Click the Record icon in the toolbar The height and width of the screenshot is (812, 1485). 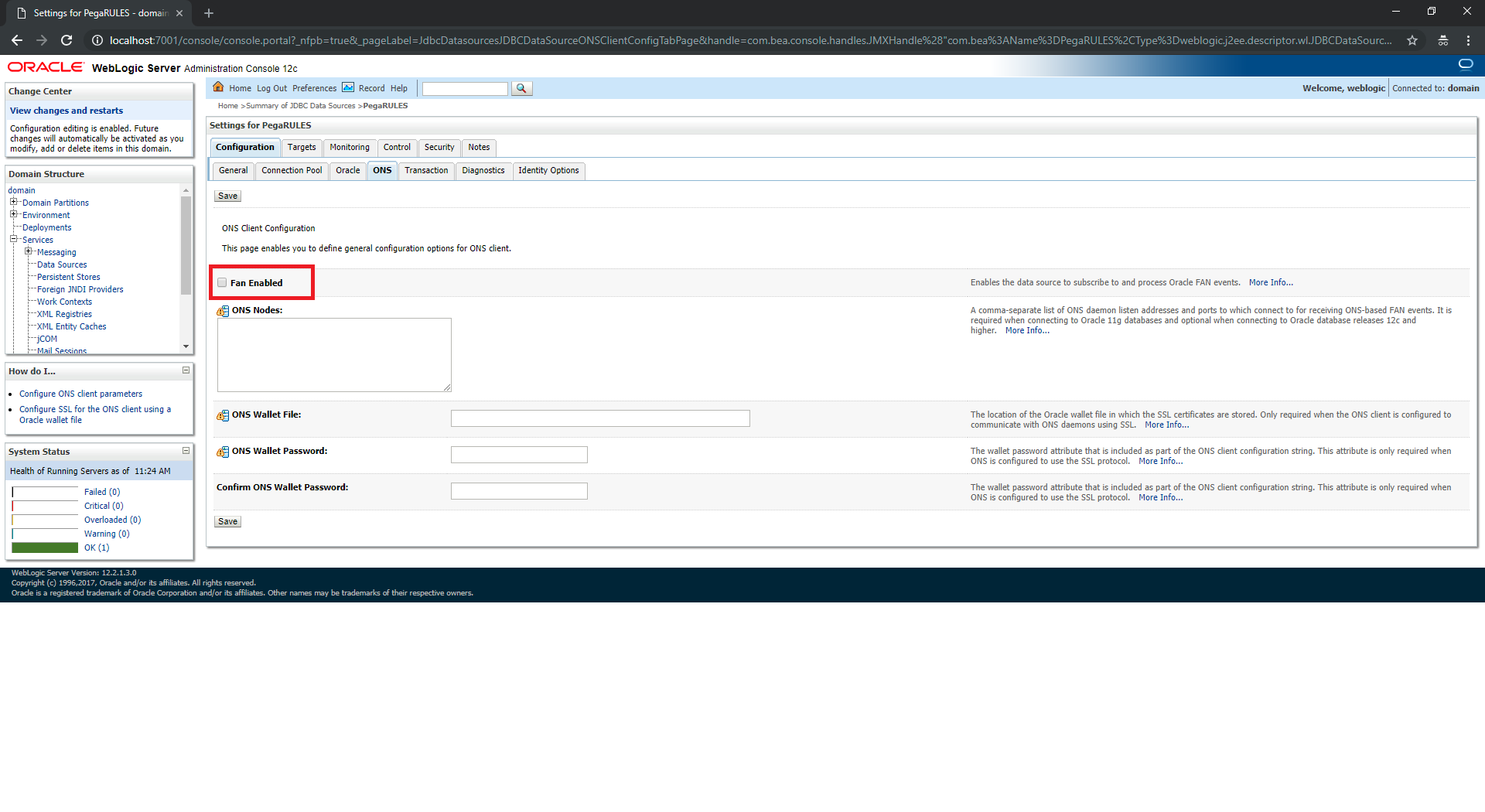click(x=348, y=87)
